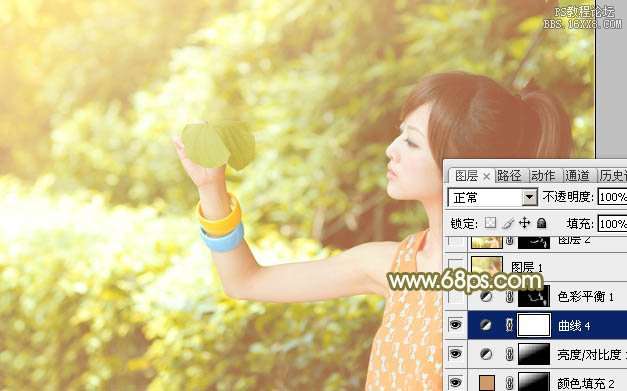The width and height of the screenshot is (627, 391).
Task: Hide the 亮度/对比度 layer
Action: [x=455, y=353]
